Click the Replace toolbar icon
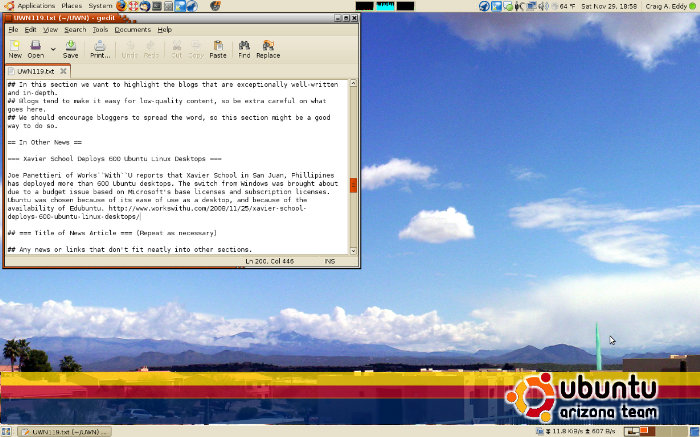Viewport: 700px width, 437px height. click(269, 49)
